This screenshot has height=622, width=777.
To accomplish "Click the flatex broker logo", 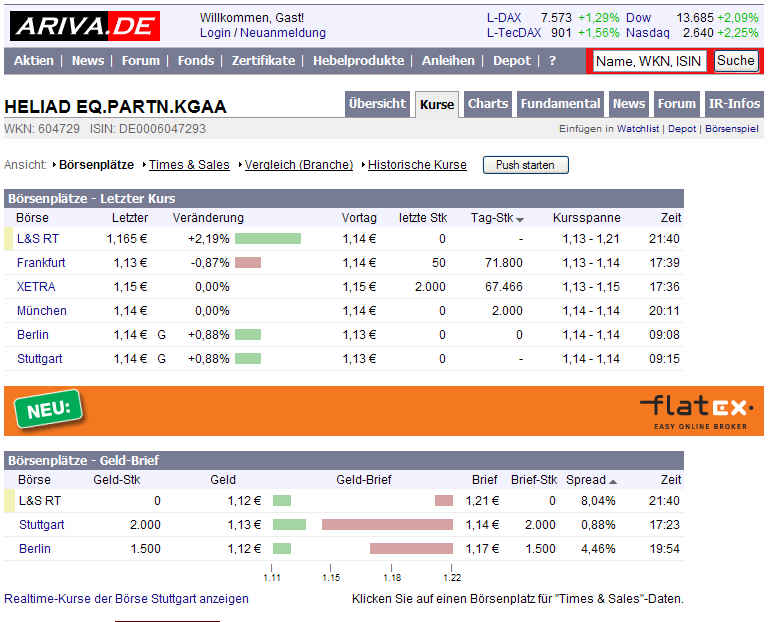I will click(696, 409).
